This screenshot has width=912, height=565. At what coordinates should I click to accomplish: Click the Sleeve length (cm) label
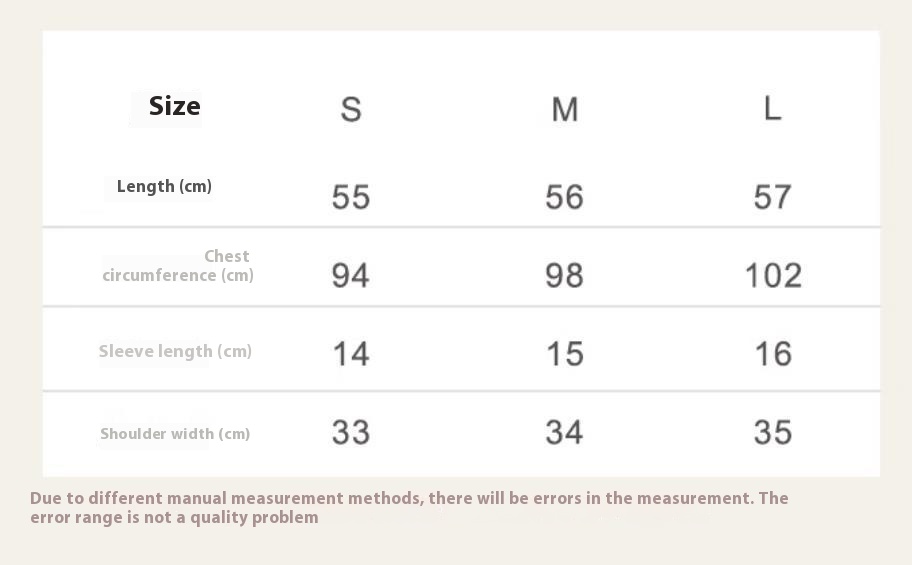[x=175, y=351]
